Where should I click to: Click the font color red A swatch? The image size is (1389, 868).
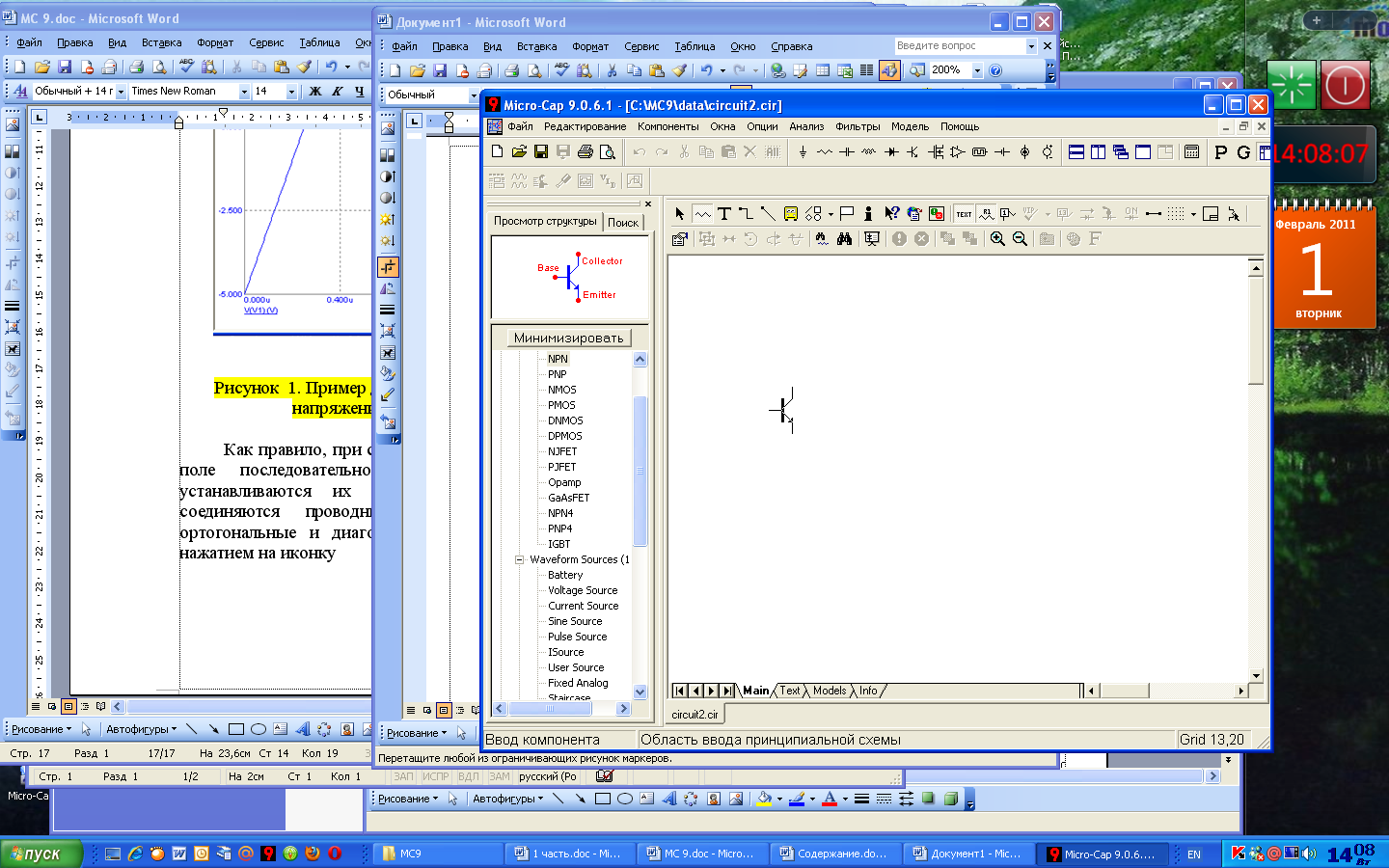click(829, 799)
